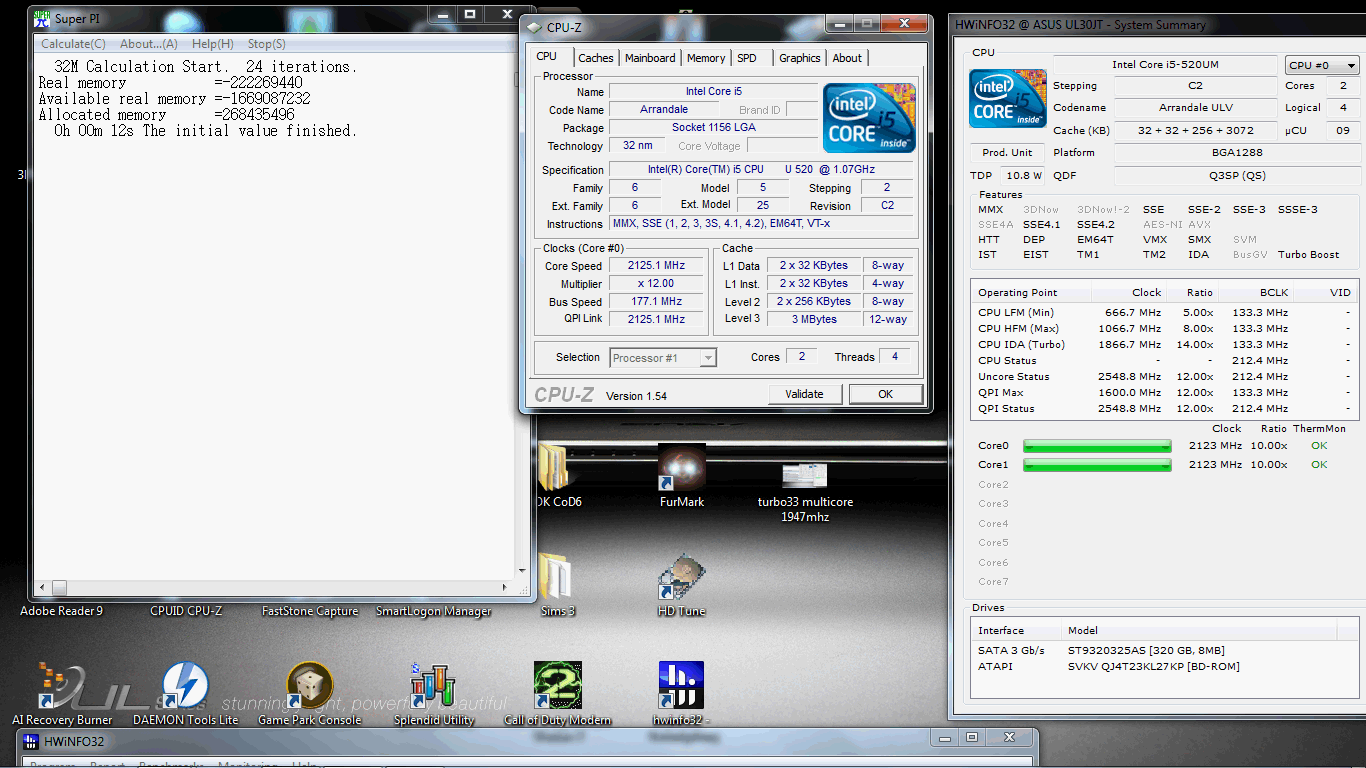Open the Processor #1 selection dropdown
Viewport: 1366px width, 768px height.
[x=663, y=358]
